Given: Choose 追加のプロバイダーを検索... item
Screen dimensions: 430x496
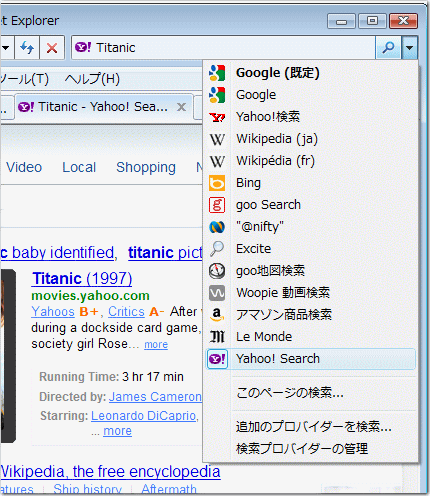Looking at the screenshot, I should pos(311,427).
